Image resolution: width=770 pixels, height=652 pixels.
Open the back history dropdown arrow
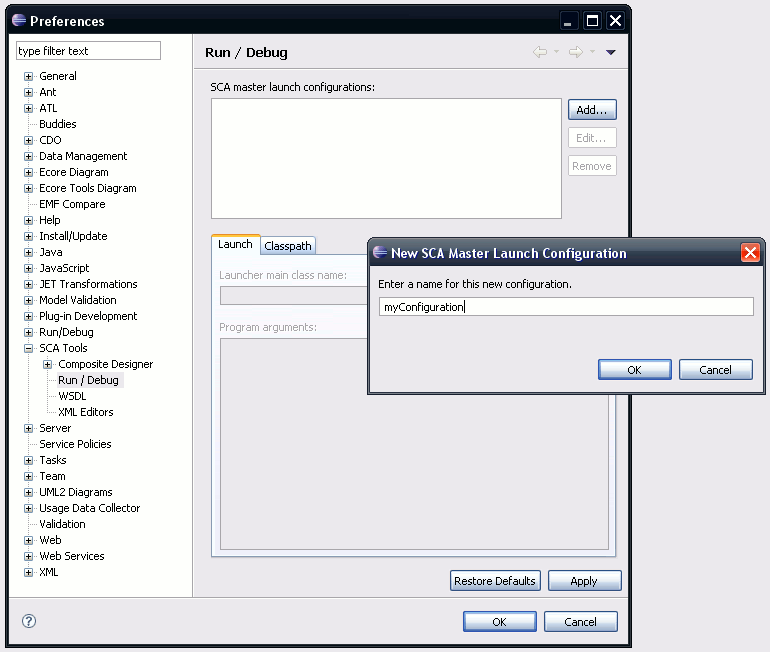click(556, 51)
